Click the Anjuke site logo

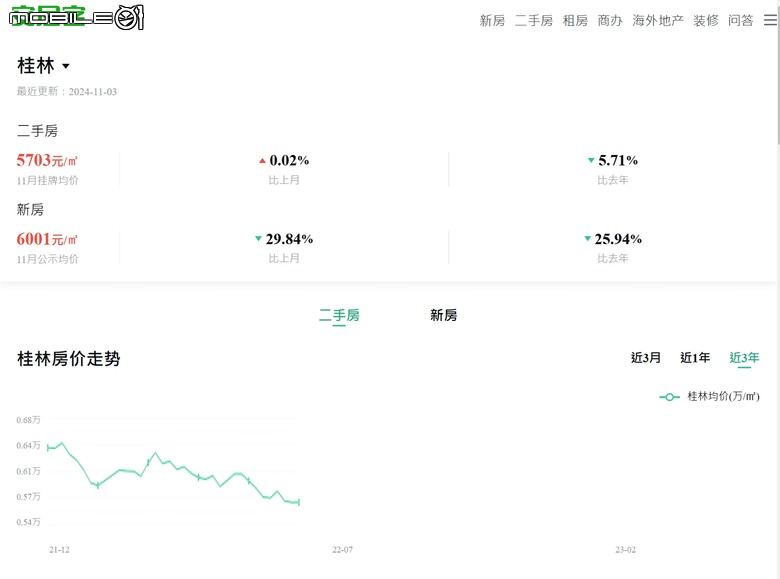tap(76, 17)
